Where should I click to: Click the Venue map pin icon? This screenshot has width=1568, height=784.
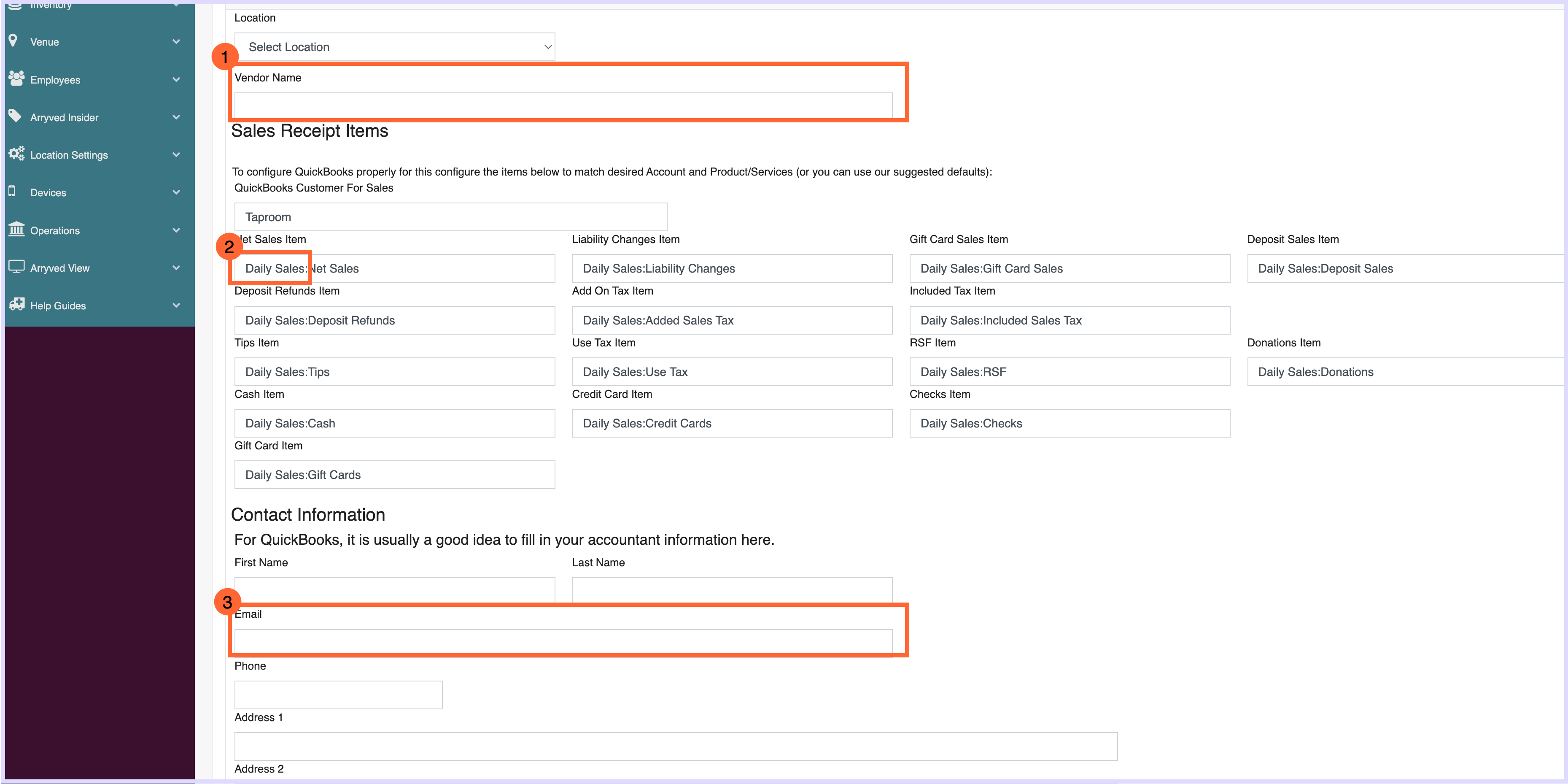(x=13, y=41)
